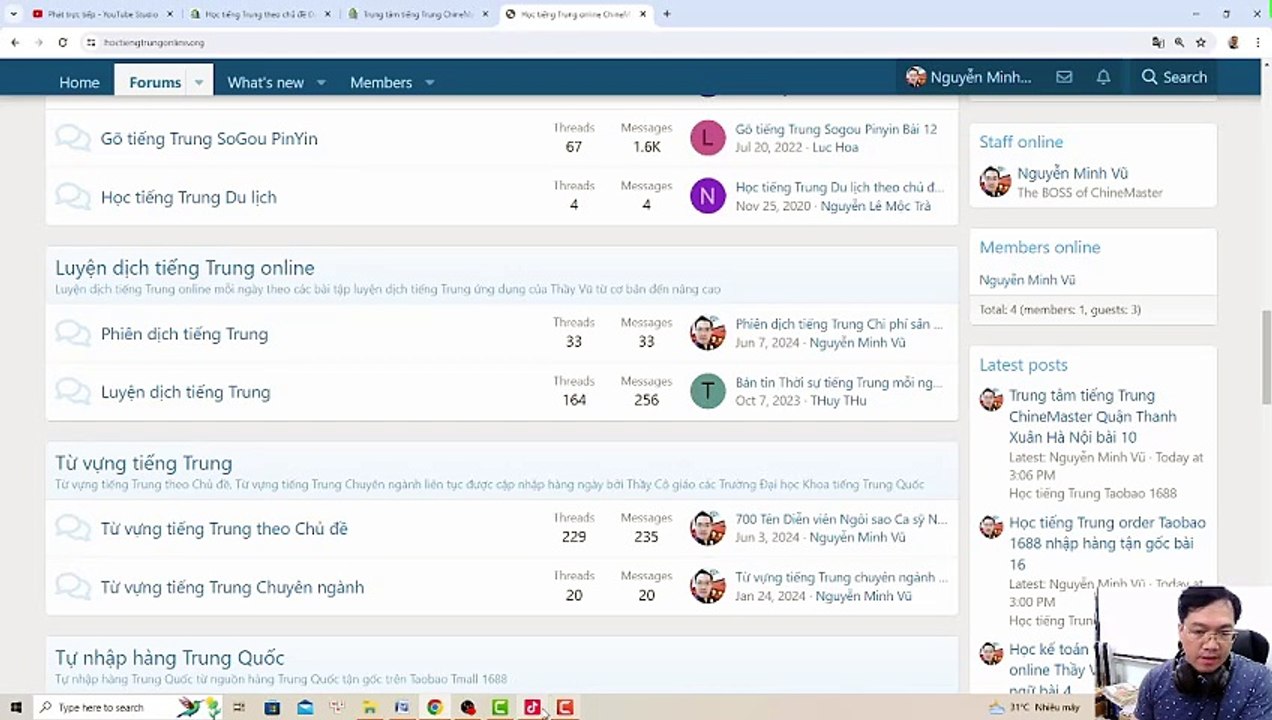
Task: Click the zoom magnifier icon in address bar
Action: (1180, 42)
